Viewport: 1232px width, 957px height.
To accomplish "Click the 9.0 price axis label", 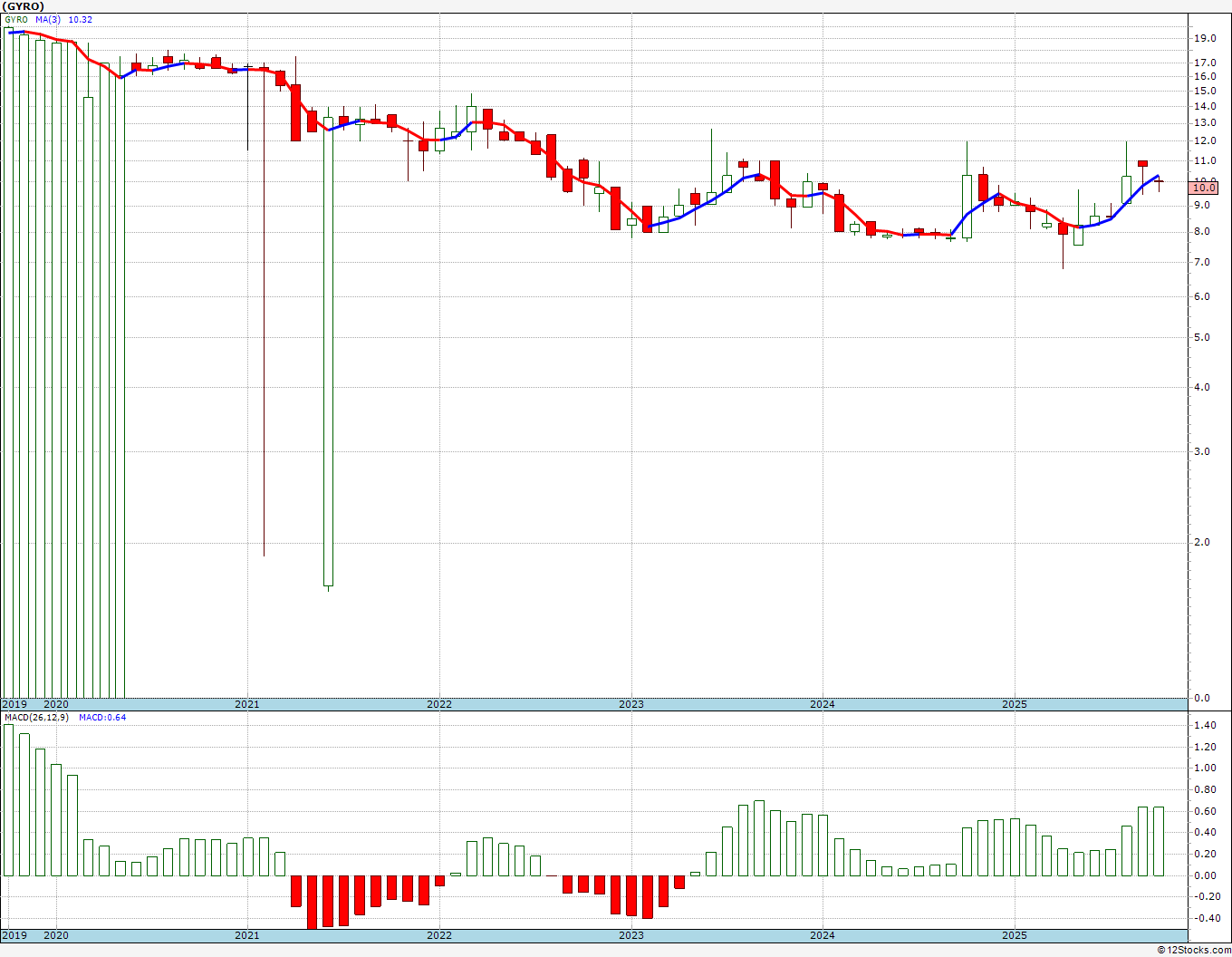I will [x=1202, y=205].
